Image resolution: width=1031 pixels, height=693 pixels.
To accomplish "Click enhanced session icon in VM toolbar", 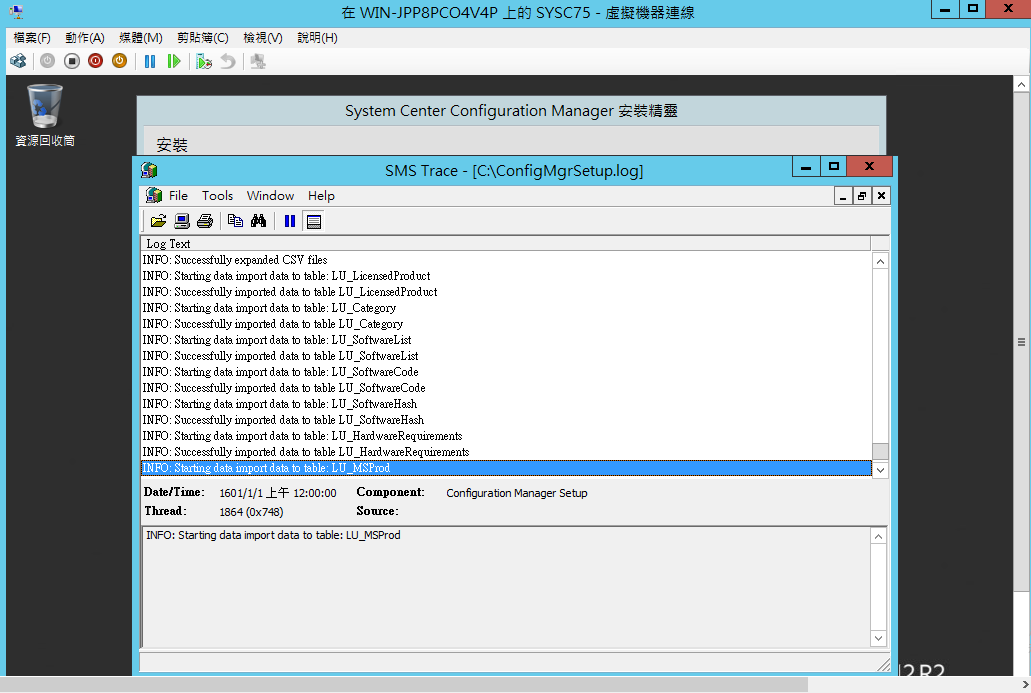I will click(258, 61).
